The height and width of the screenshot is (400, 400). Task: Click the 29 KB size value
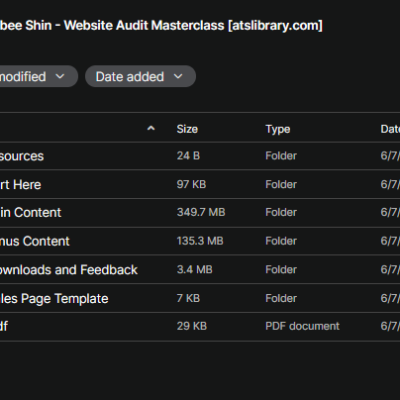click(192, 326)
